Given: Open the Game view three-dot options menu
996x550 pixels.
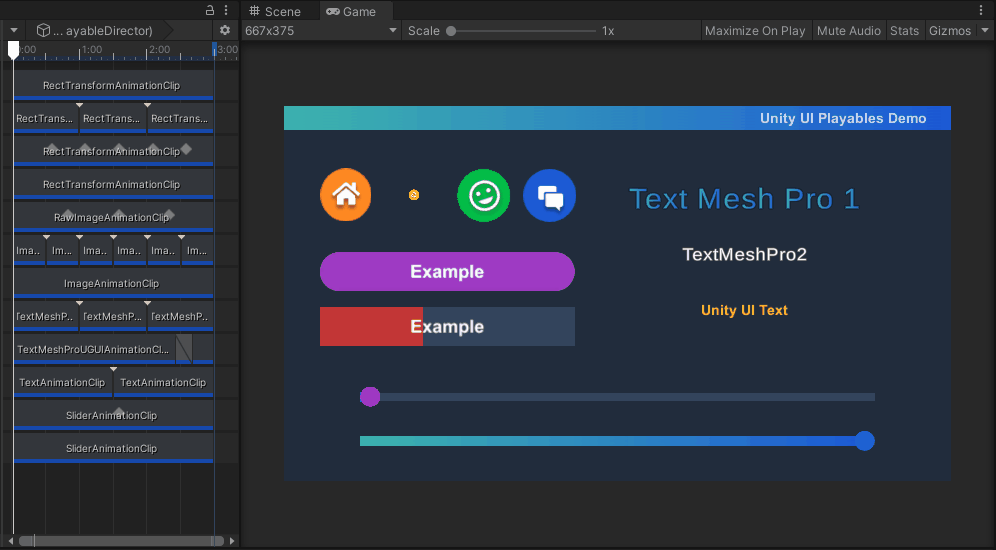Looking at the screenshot, I should [985, 11].
